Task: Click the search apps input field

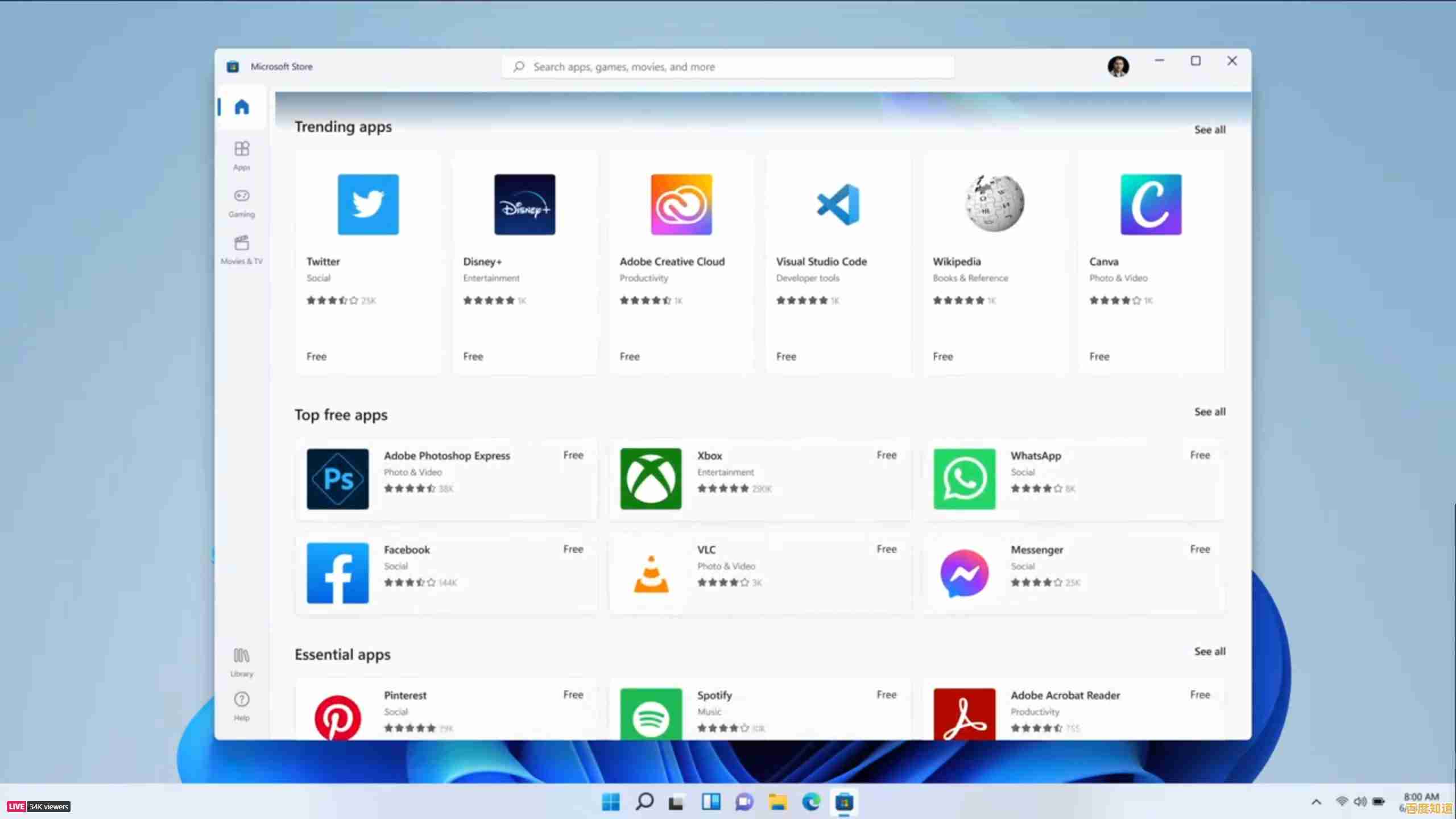Action: point(728,66)
